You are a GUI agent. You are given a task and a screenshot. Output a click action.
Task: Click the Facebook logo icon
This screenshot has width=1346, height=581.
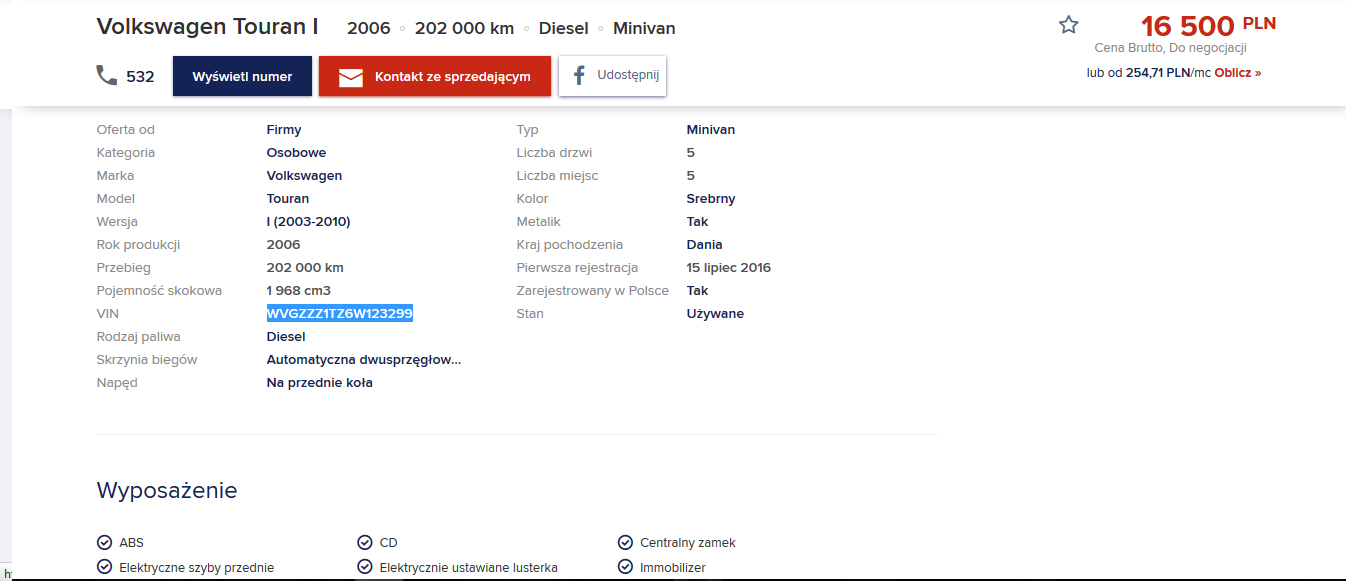point(578,76)
